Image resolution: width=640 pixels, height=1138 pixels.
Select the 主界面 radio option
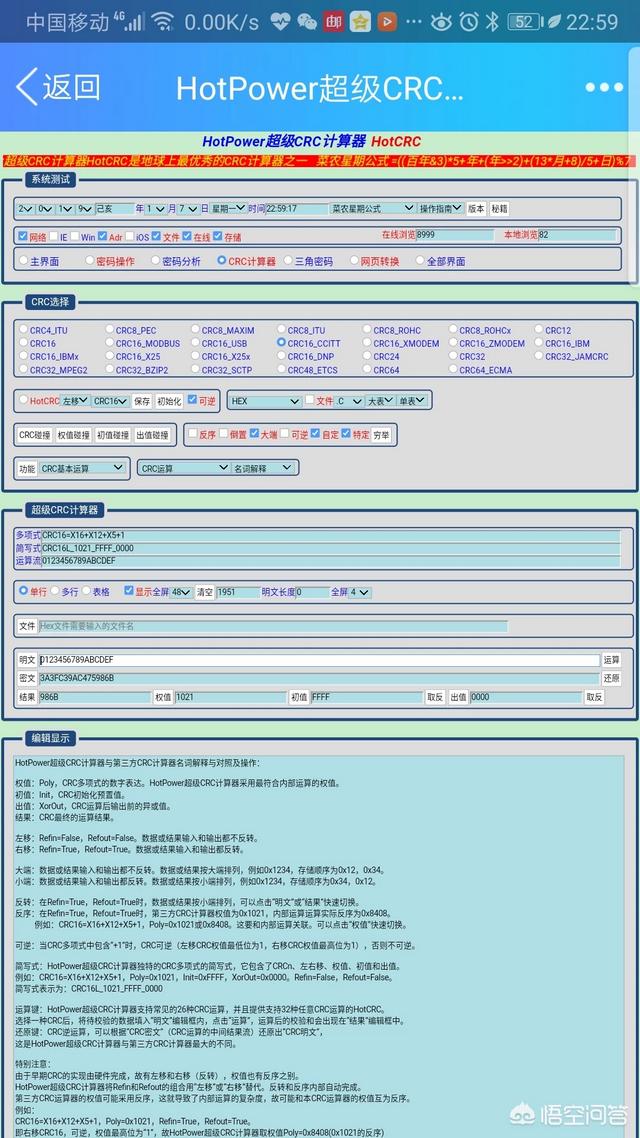[x=23, y=260]
